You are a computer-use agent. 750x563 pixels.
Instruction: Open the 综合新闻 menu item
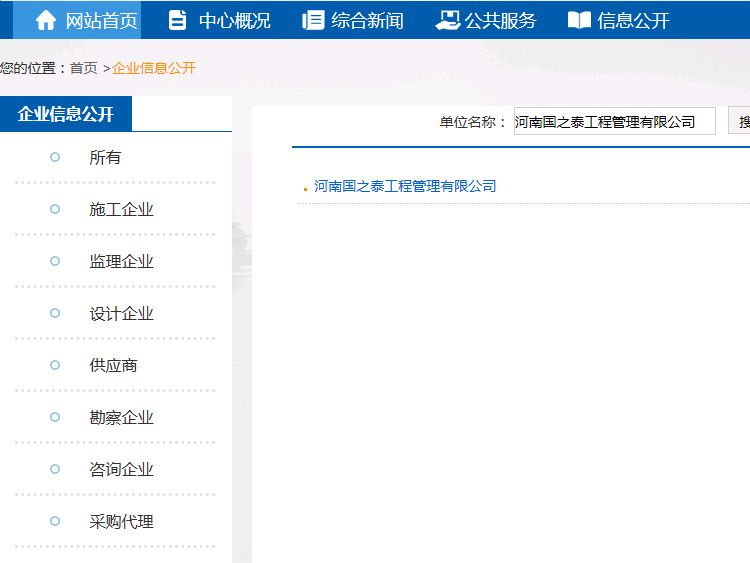[x=367, y=20]
